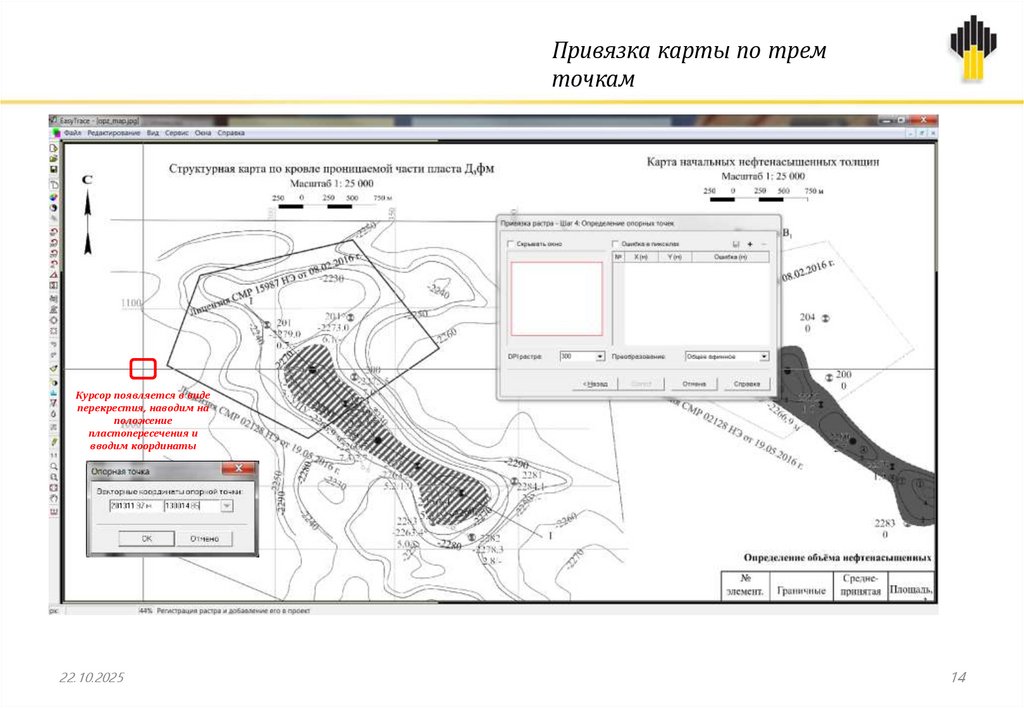Open the Окна menu
The height and width of the screenshot is (708, 1024).
[x=203, y=133]
